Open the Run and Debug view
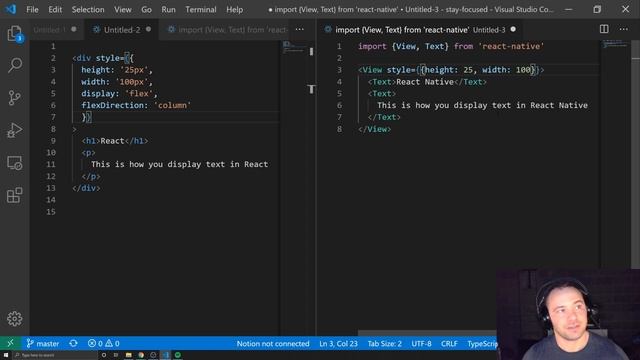640x360 pixels. coord(15,130)
